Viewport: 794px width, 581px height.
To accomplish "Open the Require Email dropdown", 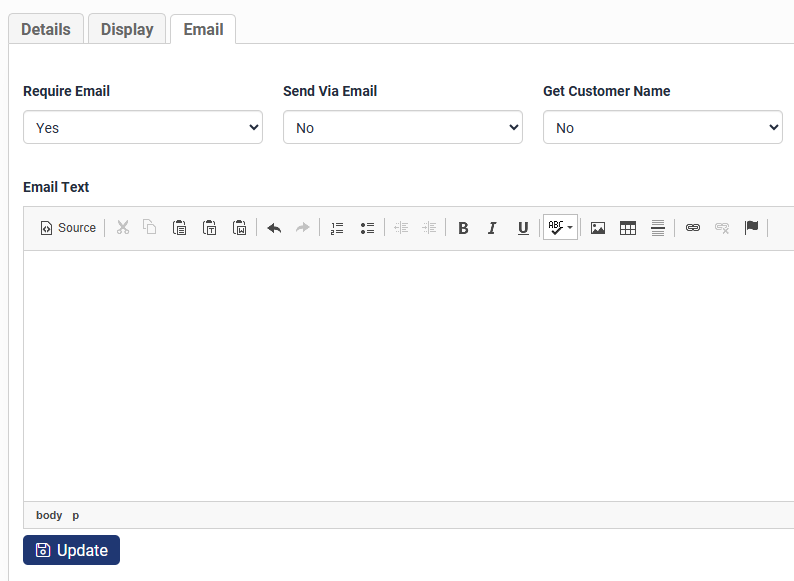I will pos(143,128).
